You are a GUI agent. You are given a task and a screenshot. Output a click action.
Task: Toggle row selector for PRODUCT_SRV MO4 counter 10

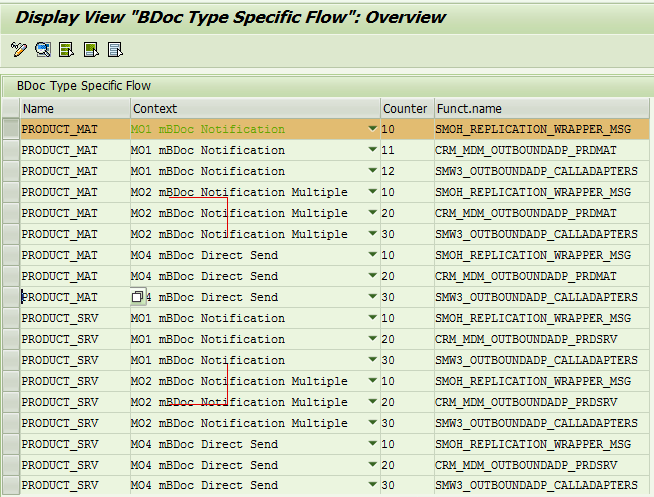point(11,444)
